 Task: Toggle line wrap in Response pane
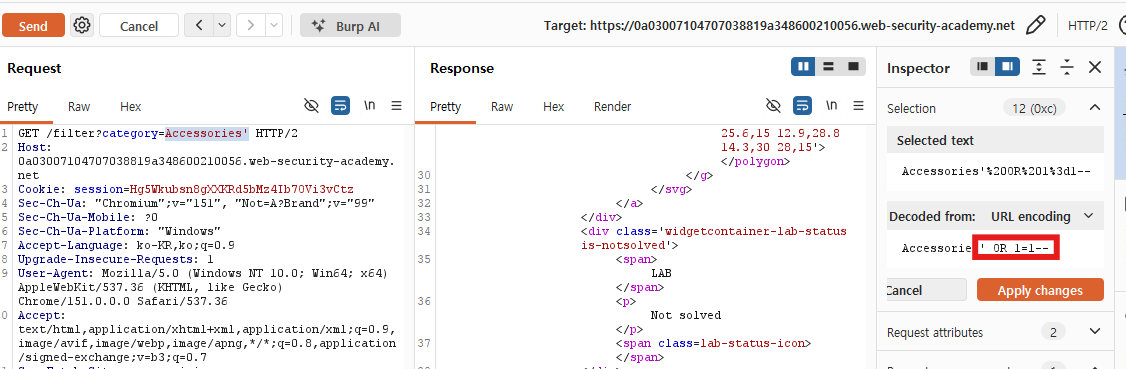pyautogui.click(x=803, y=106)
